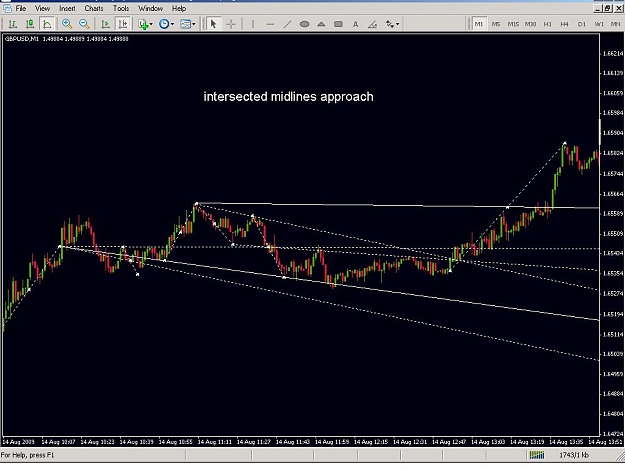This screenshot has height=469, width=625.
Task: Restore down the chart window
Action: coord(607,8)
